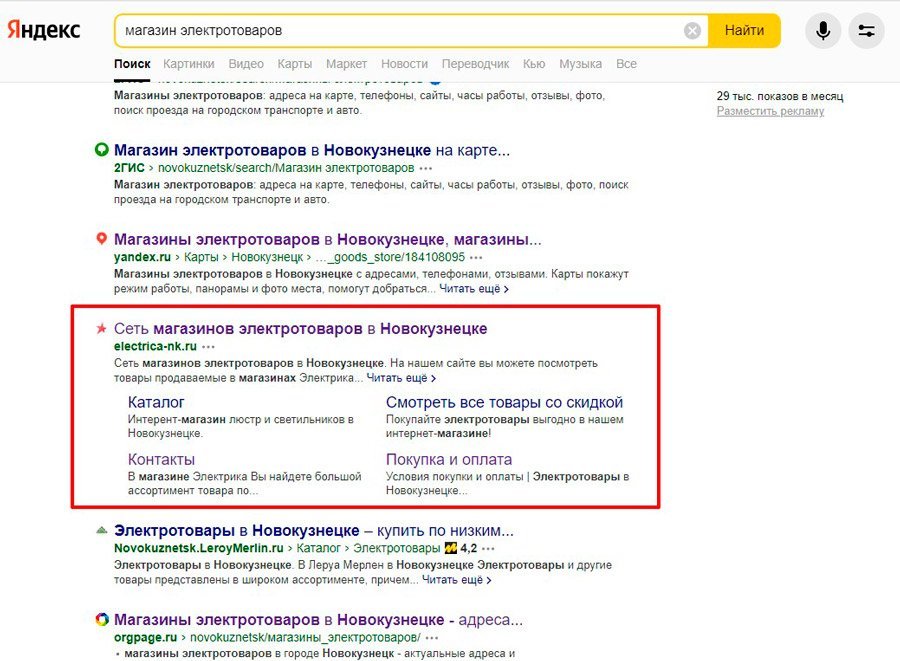Clear the search query with the X icon
900x661 pixels.
[x=693, y=30]
